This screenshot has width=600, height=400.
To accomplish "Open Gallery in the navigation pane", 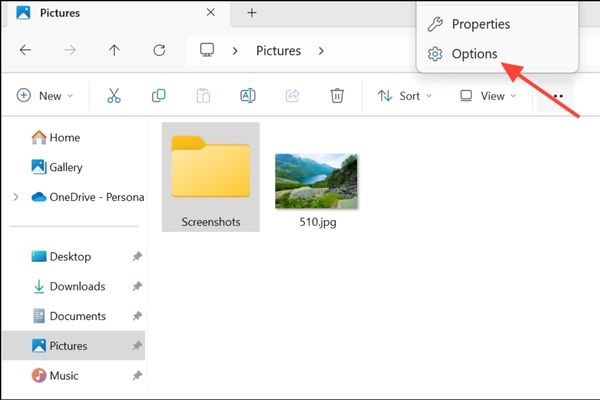I will 66,167.
